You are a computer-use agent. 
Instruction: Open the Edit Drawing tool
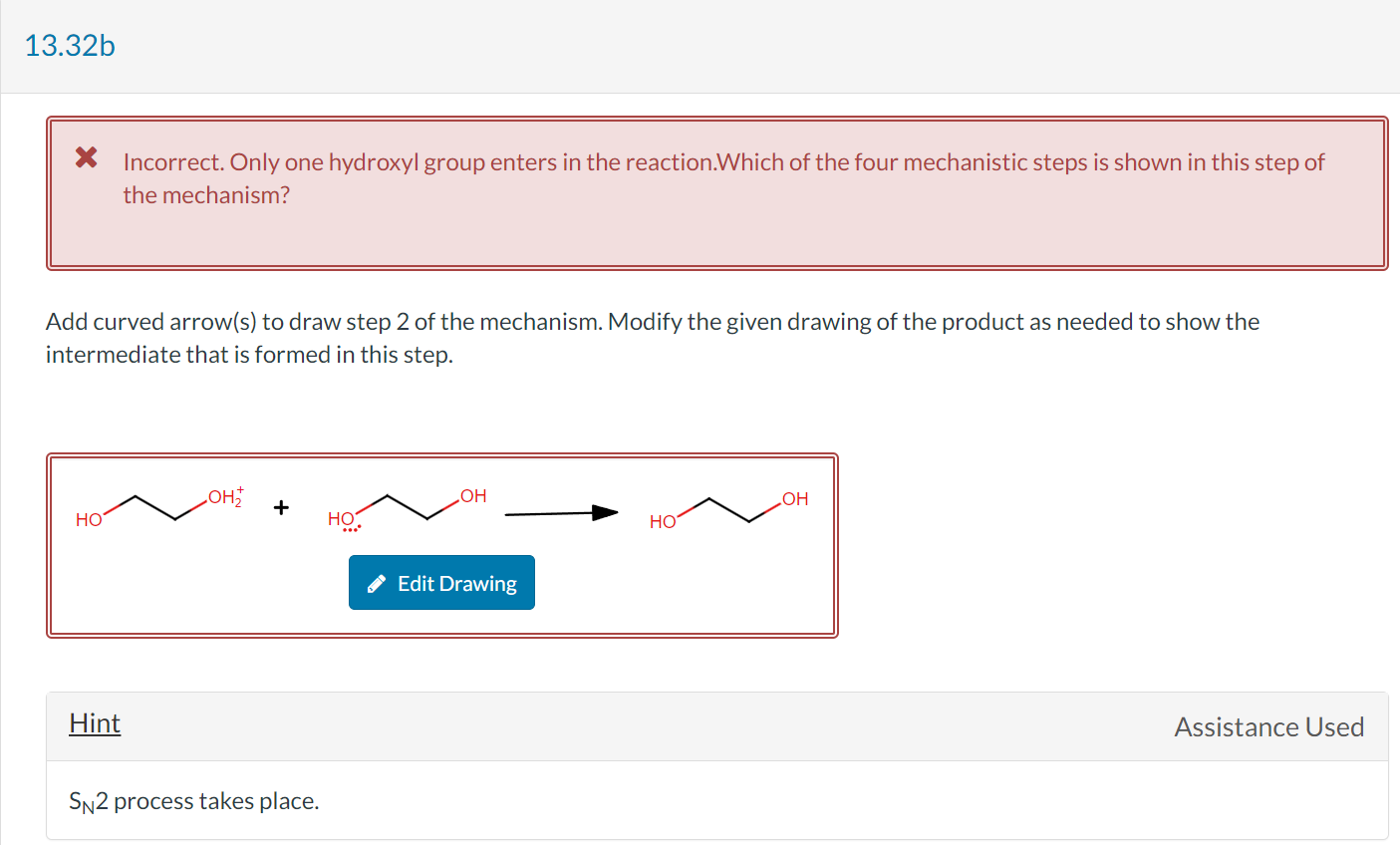[x=441, y=582]
